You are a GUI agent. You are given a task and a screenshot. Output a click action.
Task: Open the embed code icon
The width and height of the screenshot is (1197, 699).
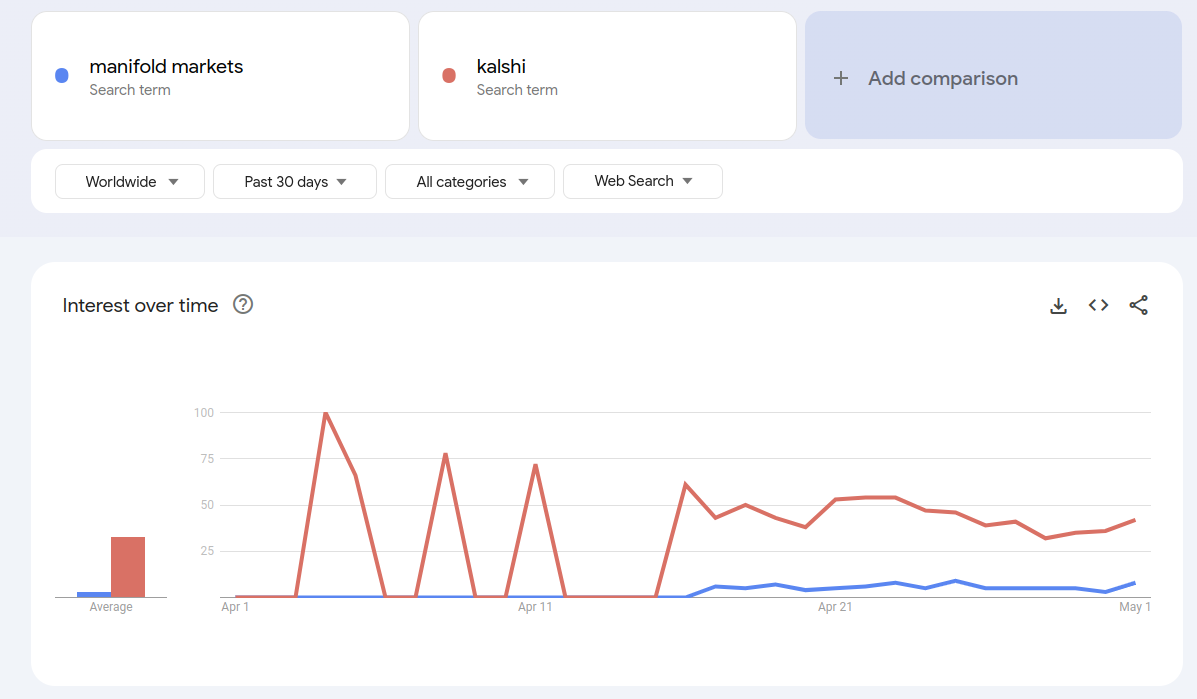pyautogui.click(x=1099, y=305)
